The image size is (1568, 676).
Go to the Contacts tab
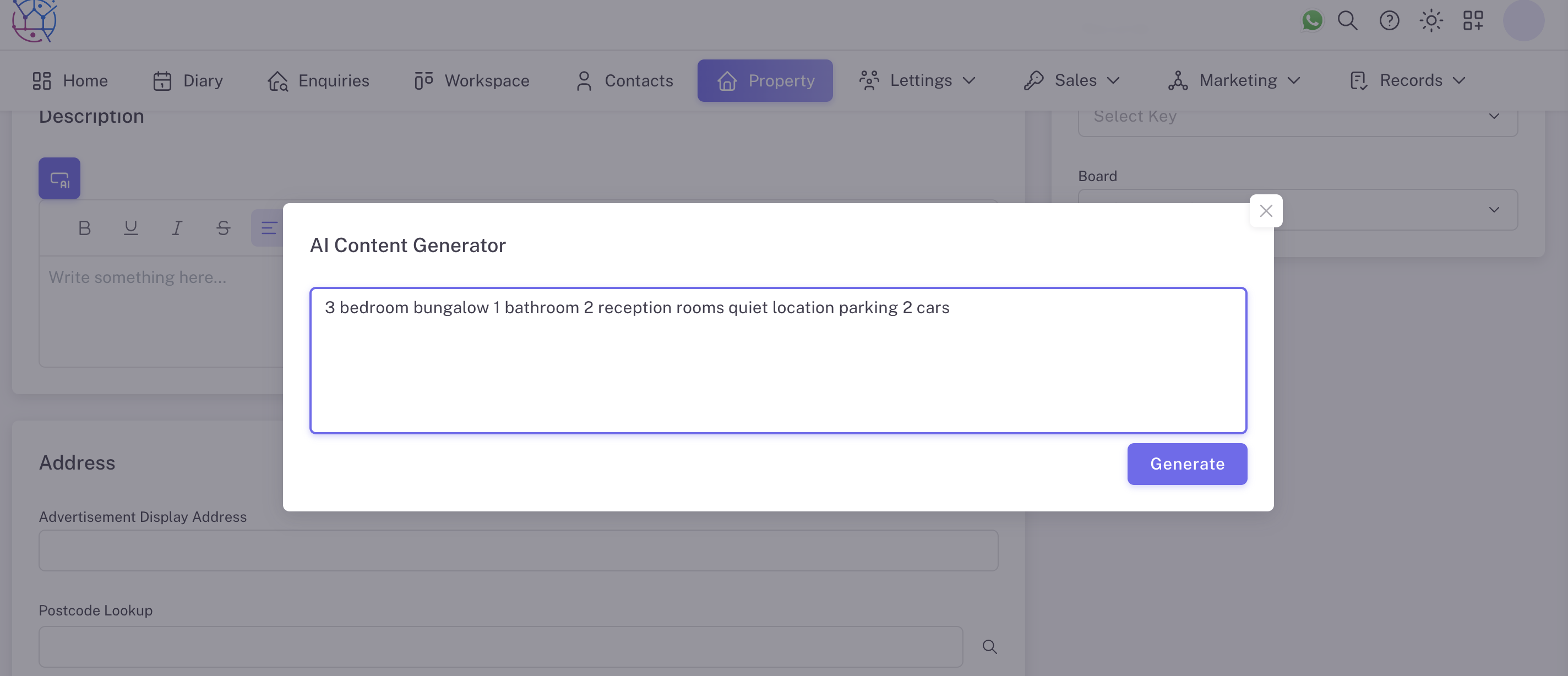point(624,80)
